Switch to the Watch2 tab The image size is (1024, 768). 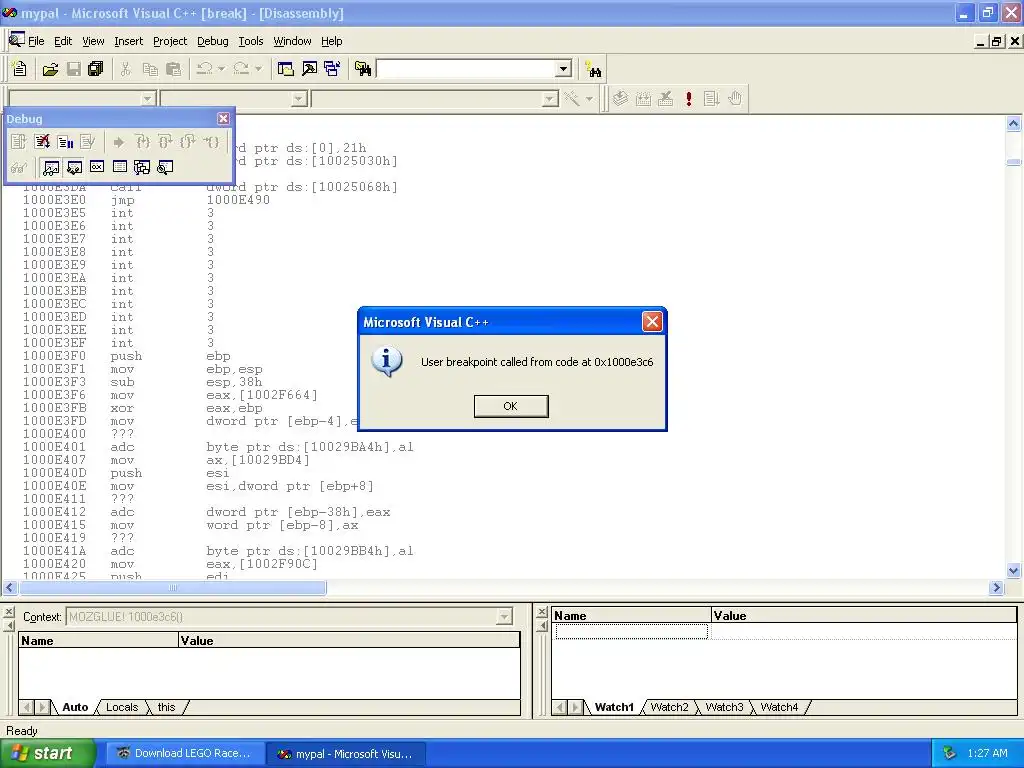coord(669,707)
